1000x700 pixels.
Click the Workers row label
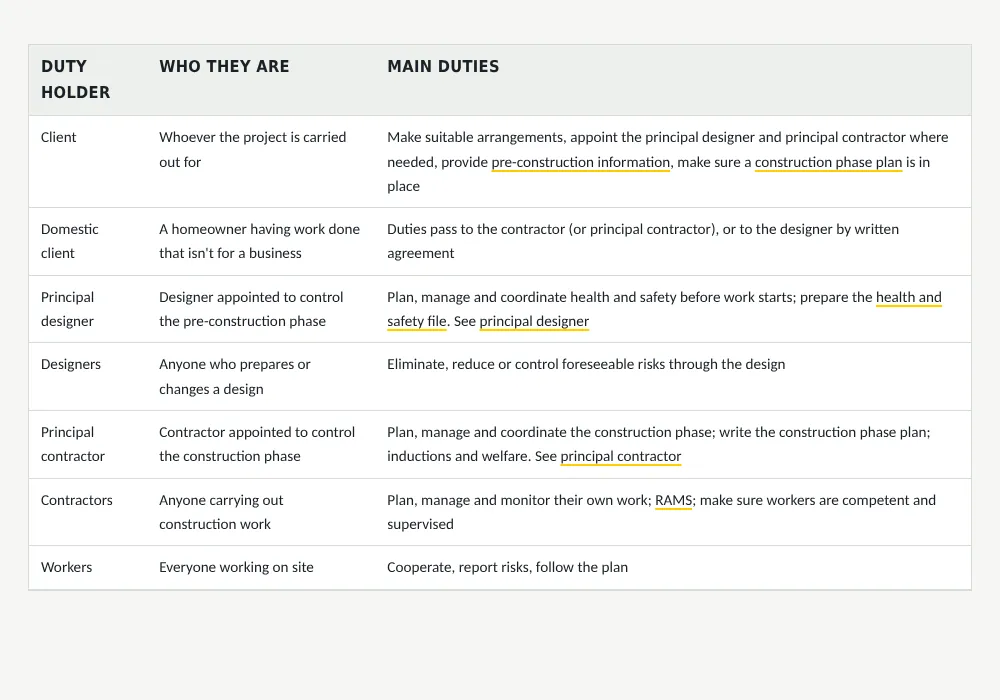[66, 567]
